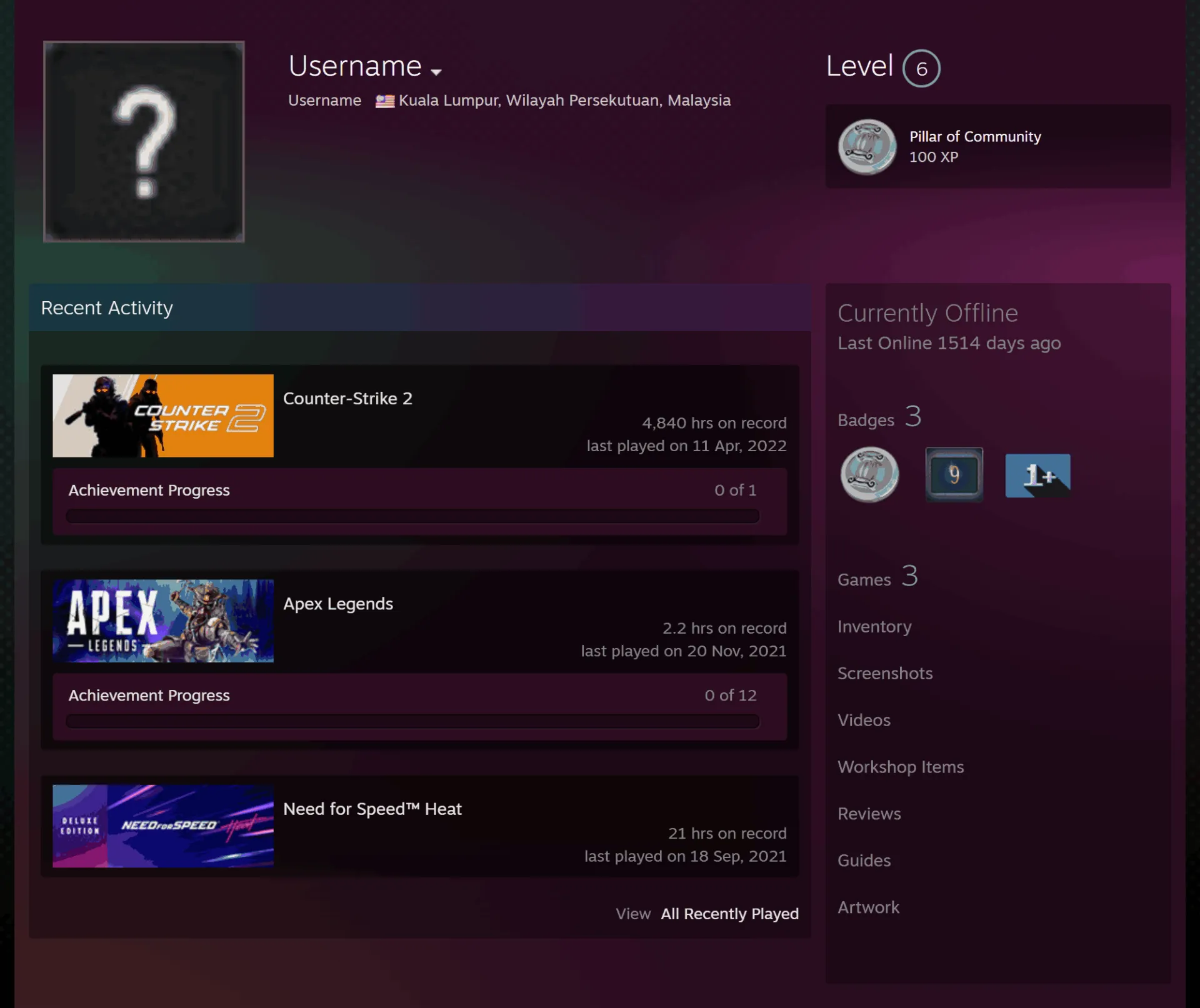
Task: Click the 21 hrs on record text
Action: (727, 834)
